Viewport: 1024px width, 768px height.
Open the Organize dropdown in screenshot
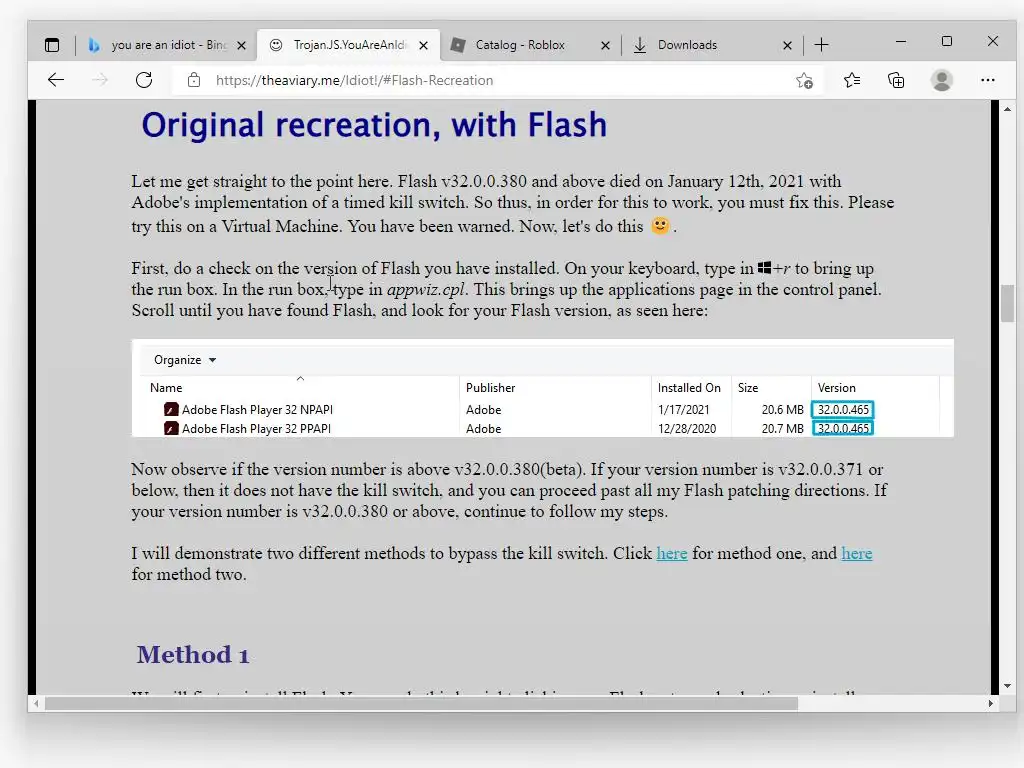(x=185, y=360)
